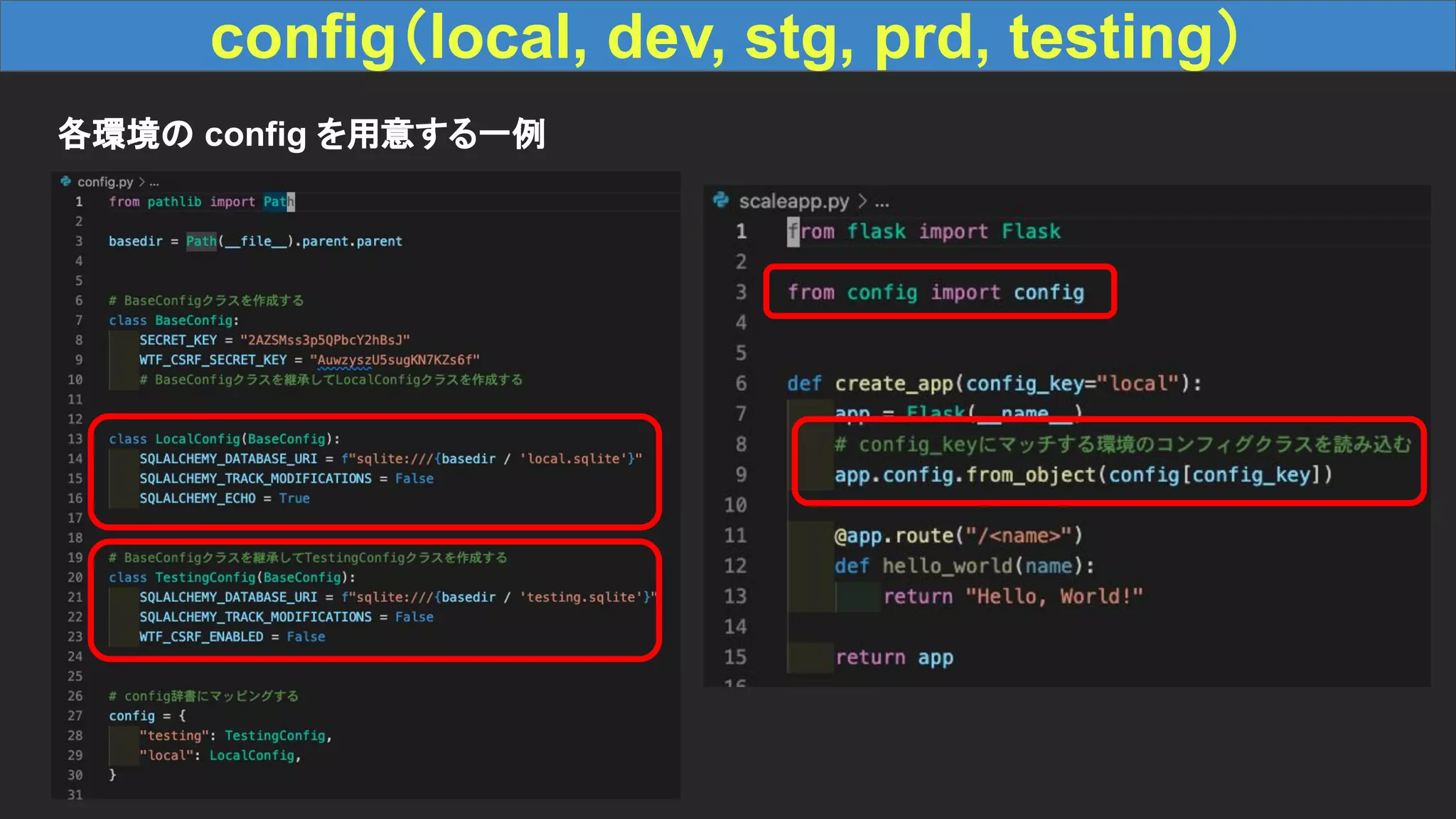Expand the breadcrumb chevron after scaleapp.py
Image resolution: width=1456 pixels, height=819 pixels.
(862, 202)
